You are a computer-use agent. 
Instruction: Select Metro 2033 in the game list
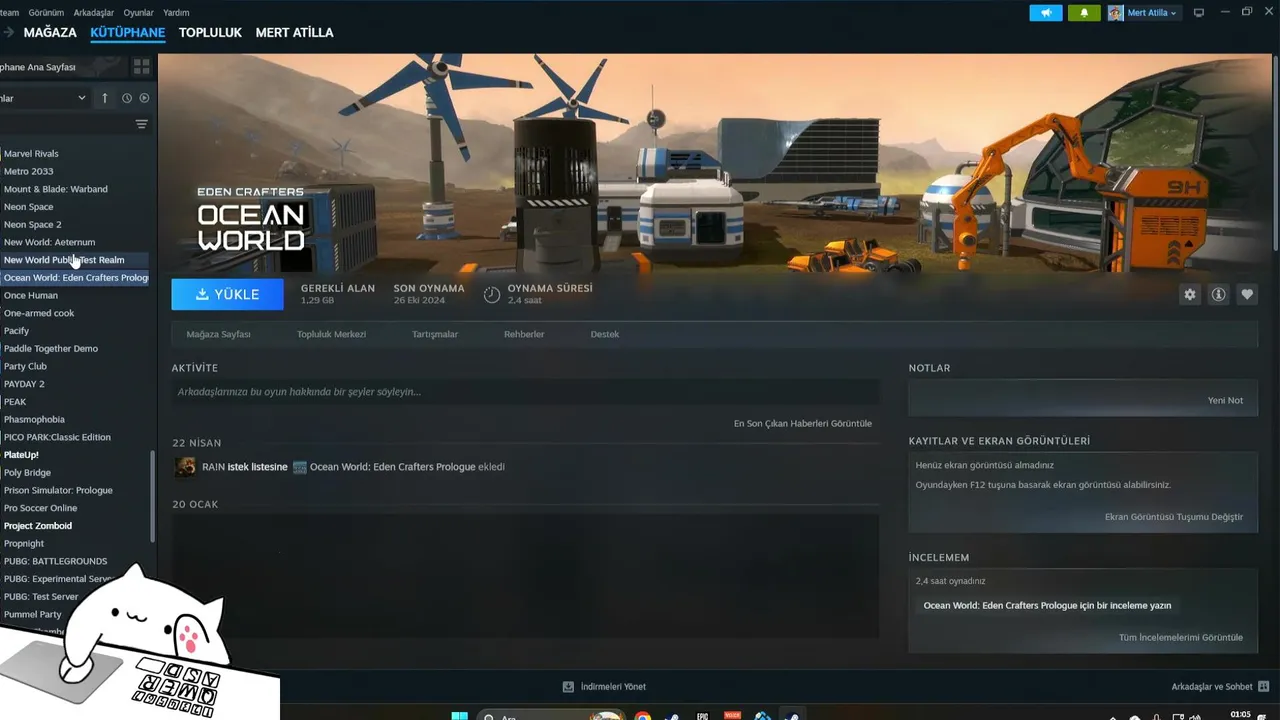click(x=28, y=171)
